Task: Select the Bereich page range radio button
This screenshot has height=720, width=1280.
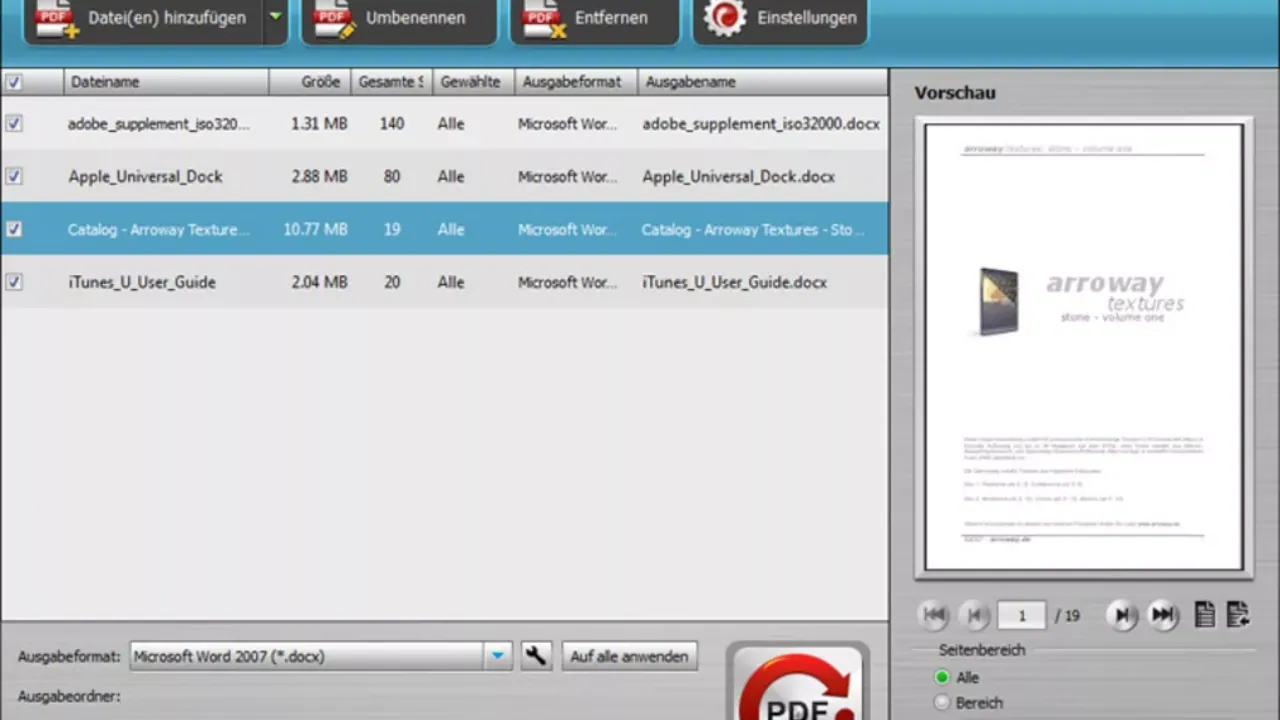Action: [941, 703]
